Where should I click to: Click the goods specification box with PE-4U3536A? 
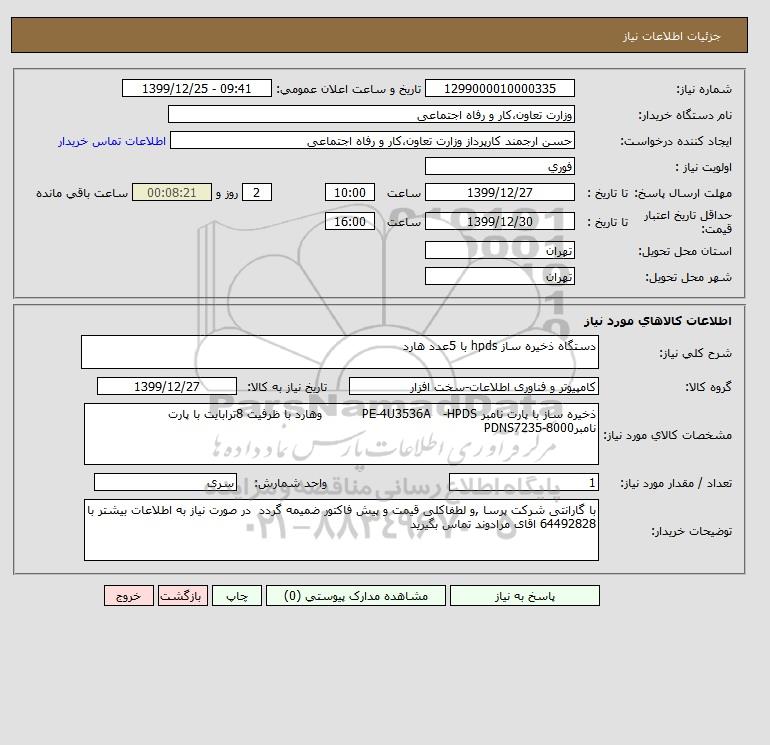tap(341, 434)
